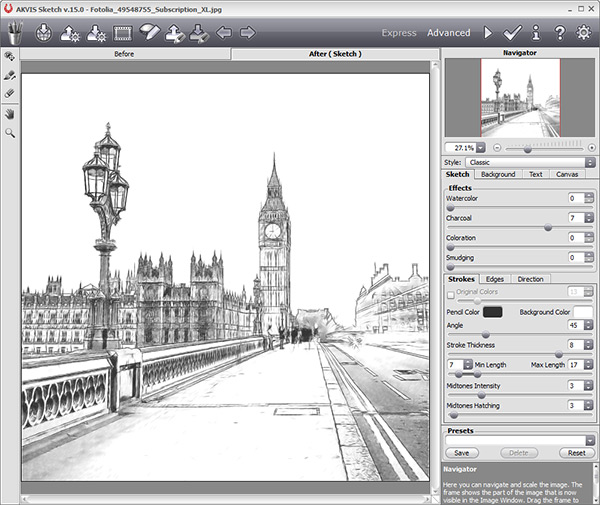Open the Text settings tab
This screenshot has width=600, height=505.
tap(536, 174)
